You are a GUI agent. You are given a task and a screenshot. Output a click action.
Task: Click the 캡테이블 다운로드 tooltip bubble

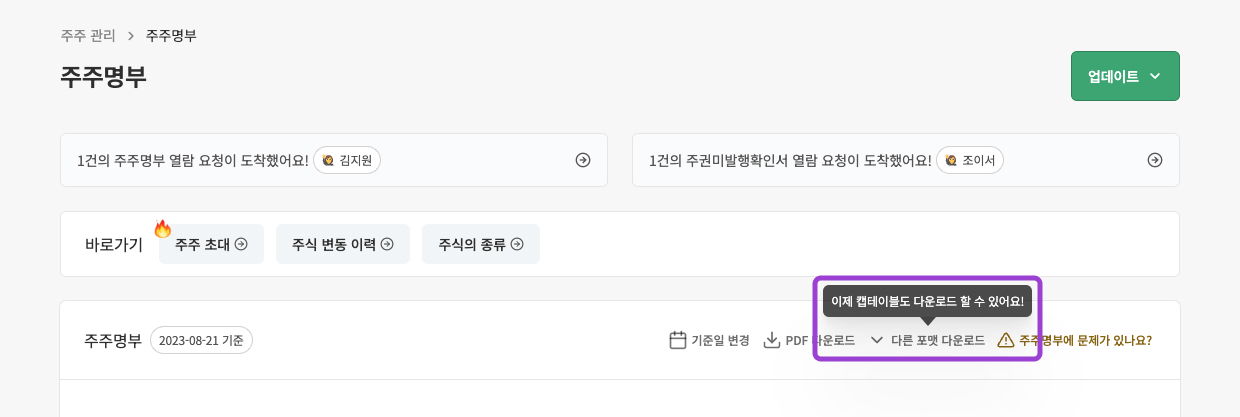pos(927,301)
